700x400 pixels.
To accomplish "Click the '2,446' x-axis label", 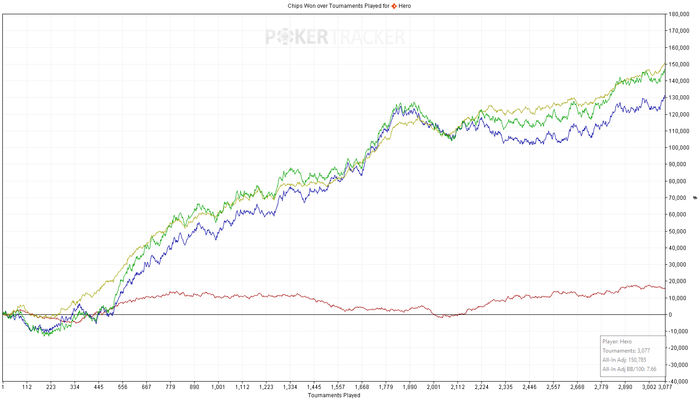I will point(529,387).
